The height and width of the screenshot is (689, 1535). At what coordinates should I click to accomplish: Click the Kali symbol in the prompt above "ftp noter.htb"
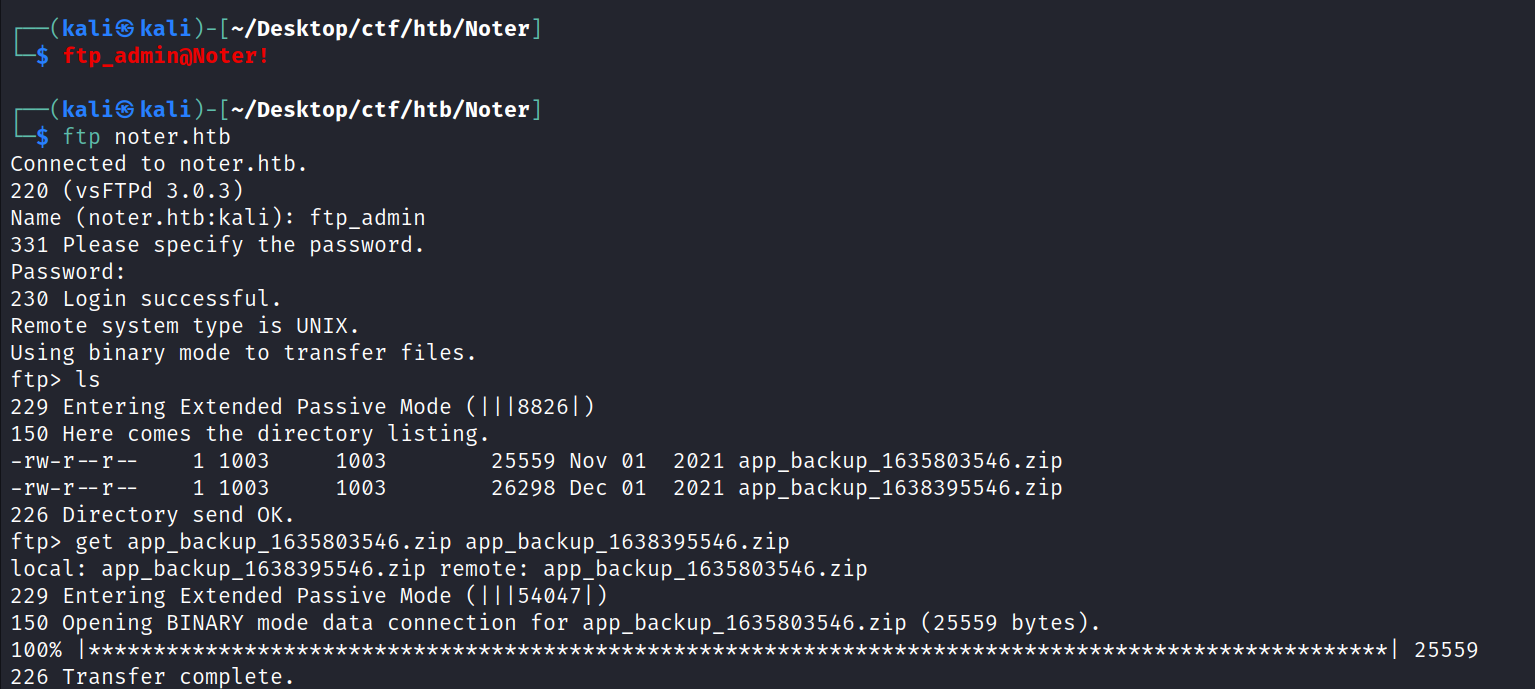pos(125,110)
